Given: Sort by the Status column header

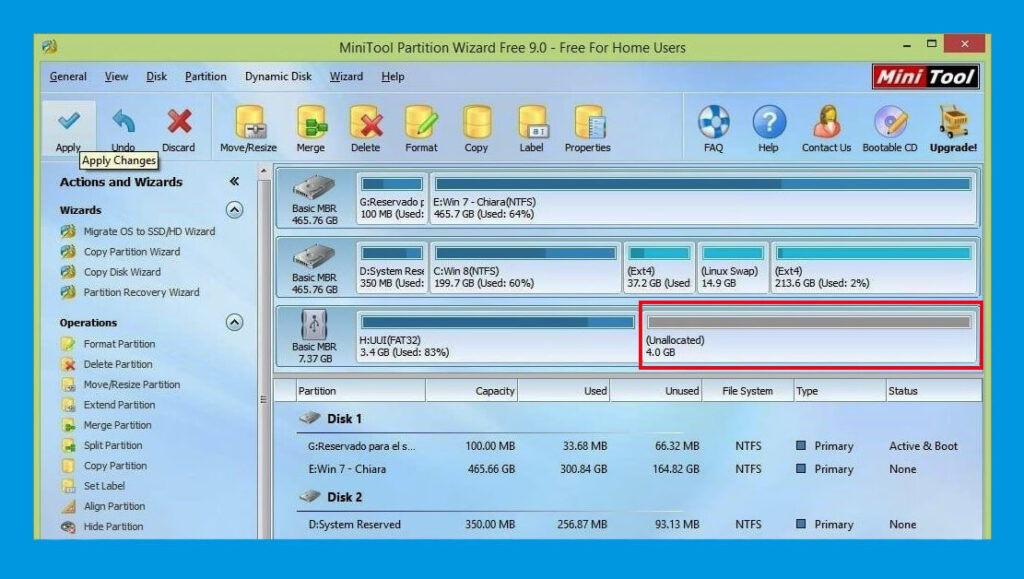Looking at the screenshot, I should (x=933, y=390).
